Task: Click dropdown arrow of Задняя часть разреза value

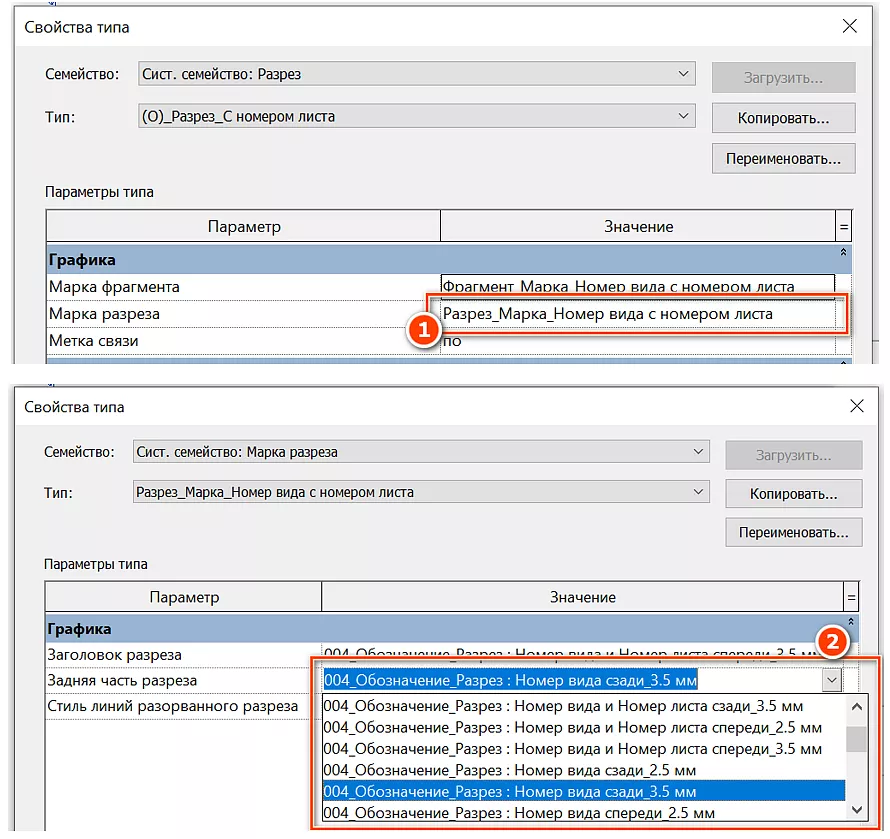Action: (x=832, y=680)
